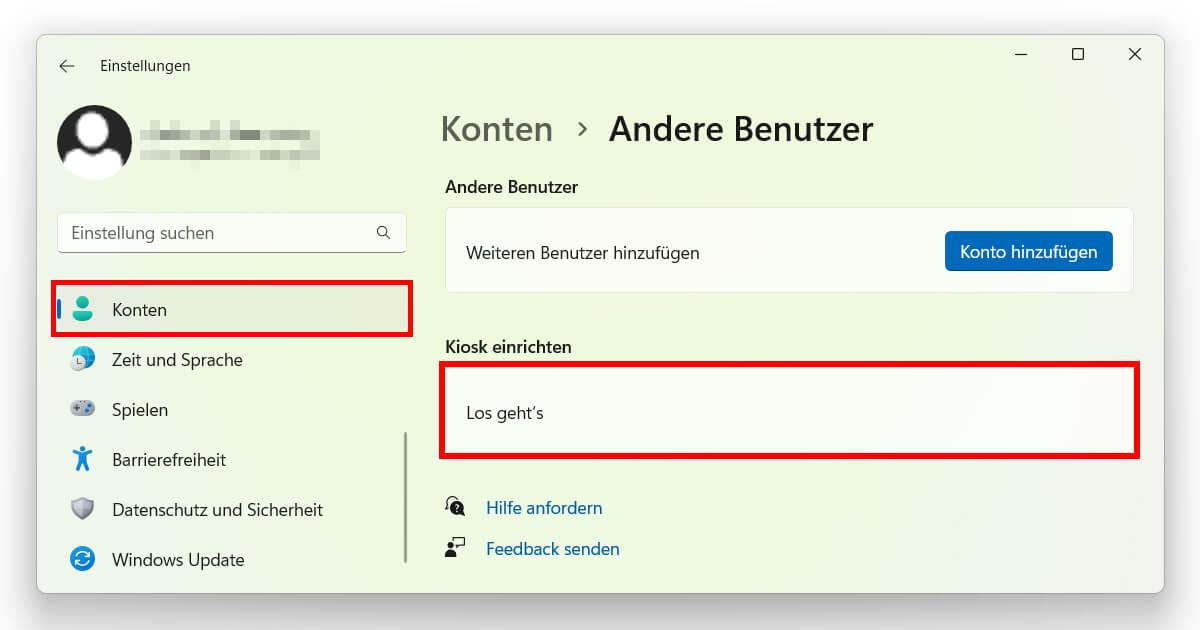Click the Feedback senden person icon
The image size is (1200, 630).
(455, 547)
